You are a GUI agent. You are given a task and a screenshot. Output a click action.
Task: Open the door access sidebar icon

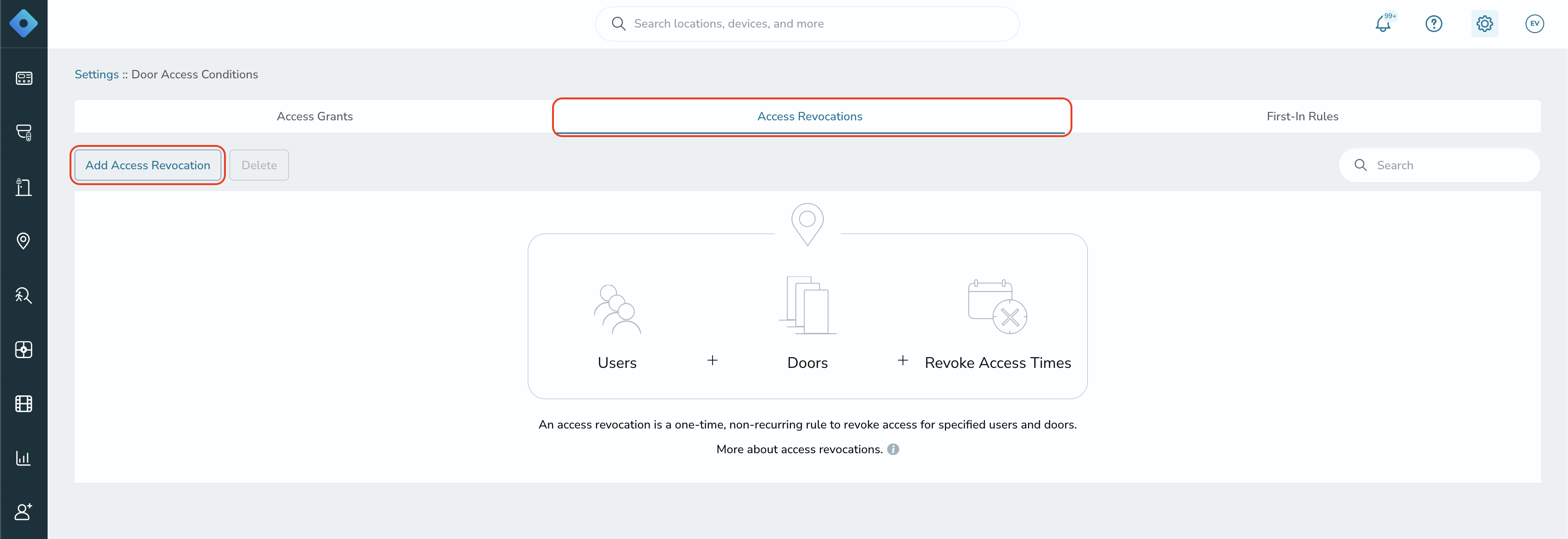click(24, 187)
